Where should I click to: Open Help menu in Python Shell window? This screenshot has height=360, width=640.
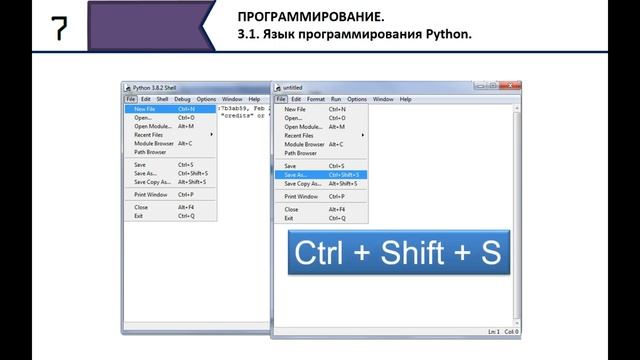coord(254,99)
